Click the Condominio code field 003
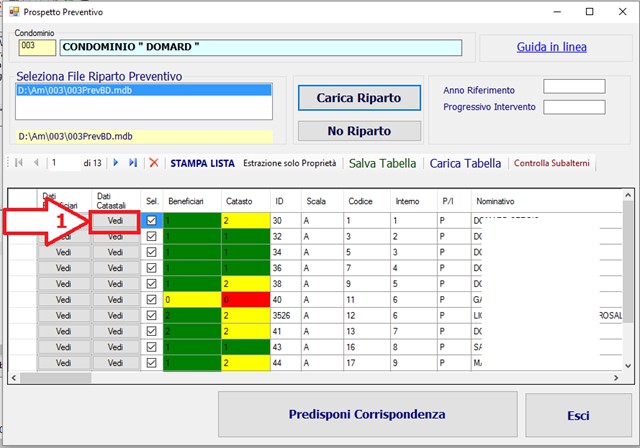Image resolution: width=640 pixels, height=448 pixels. 37,47
